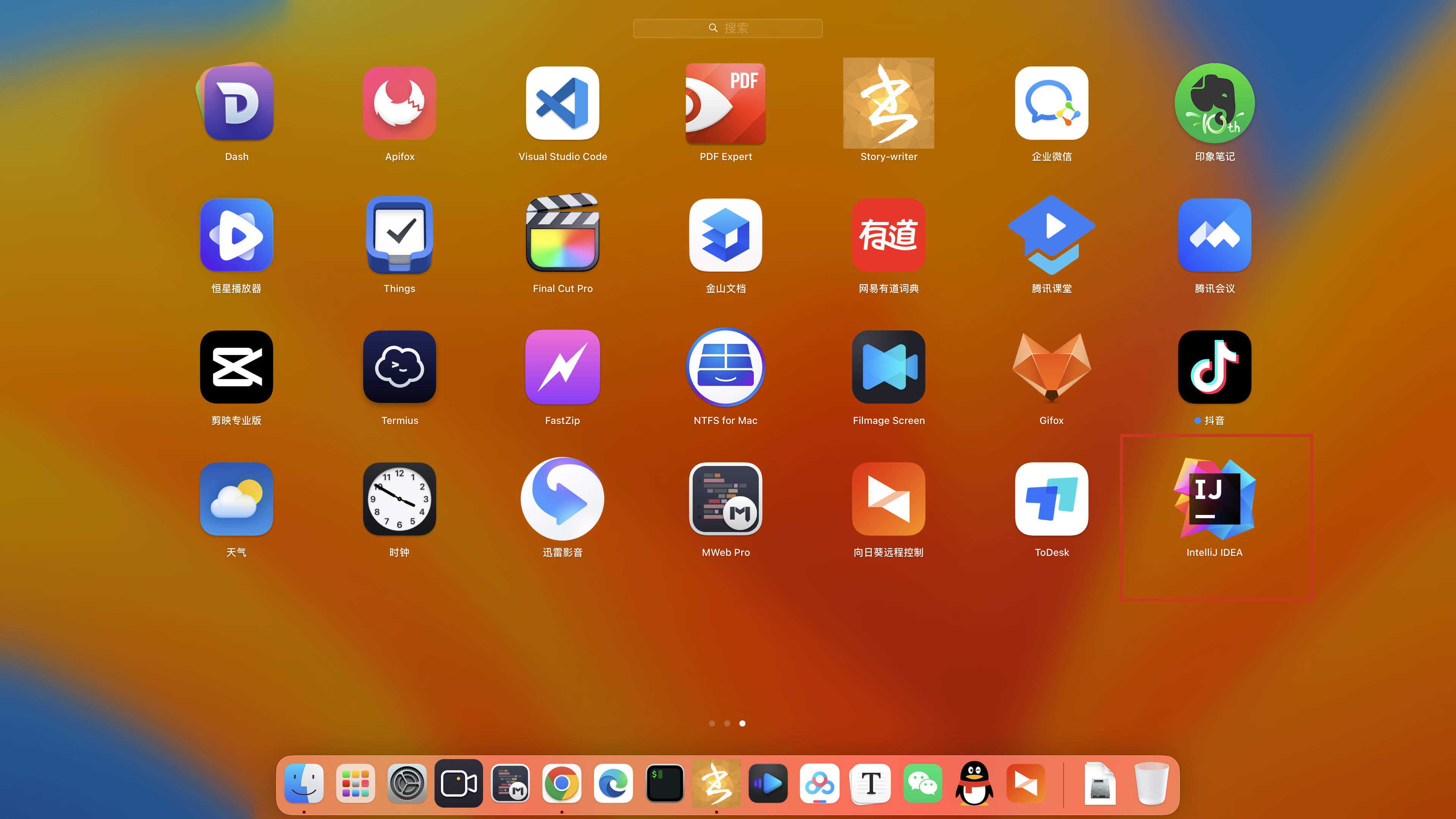Open Termius app
The height and width of the screenshot is (819, 1456).
400,367
